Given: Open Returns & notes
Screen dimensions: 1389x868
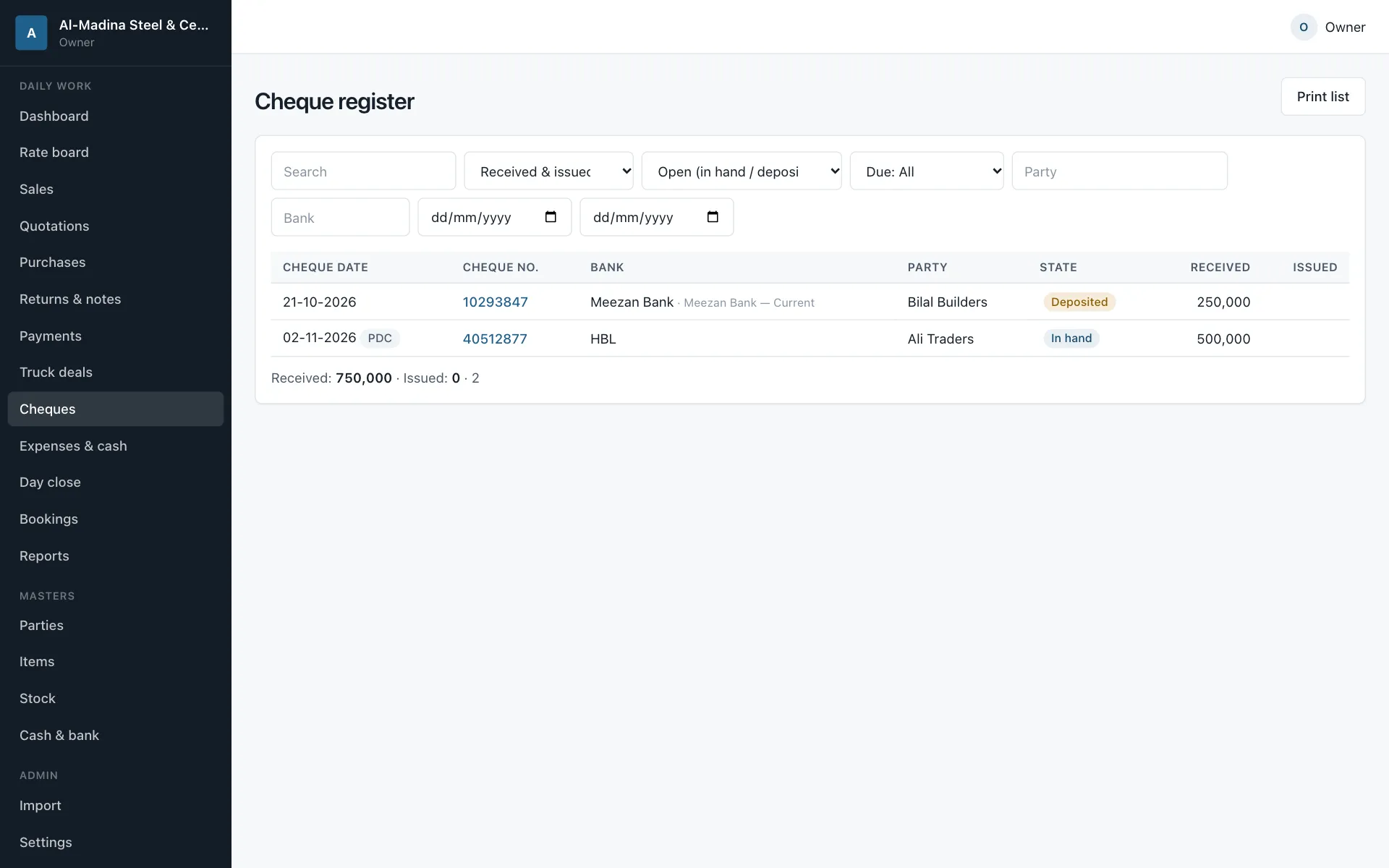Looking at the screenshot, I should pos(116,299).
